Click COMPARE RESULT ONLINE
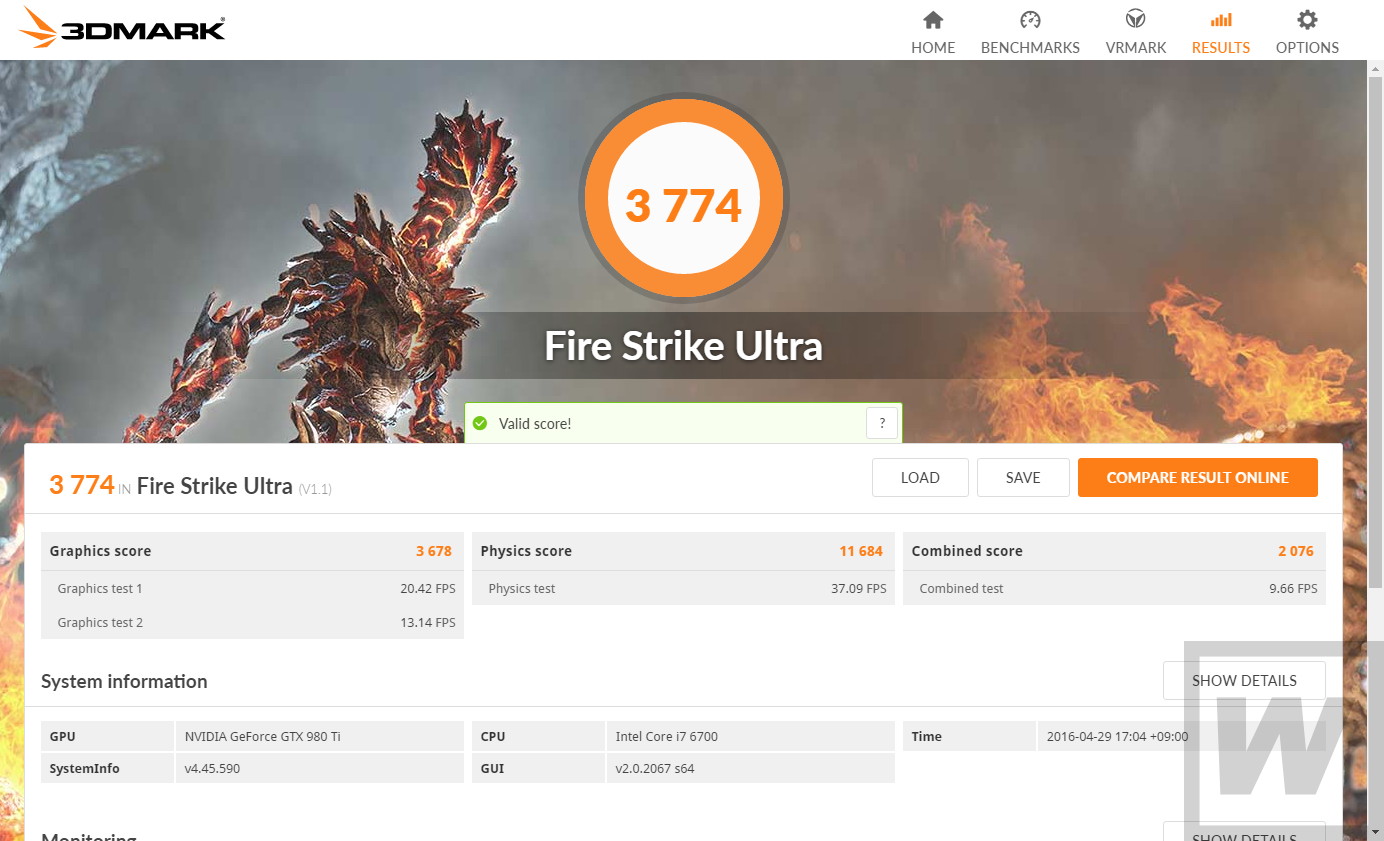The image size is (1384, 841). pos(1198,478)
